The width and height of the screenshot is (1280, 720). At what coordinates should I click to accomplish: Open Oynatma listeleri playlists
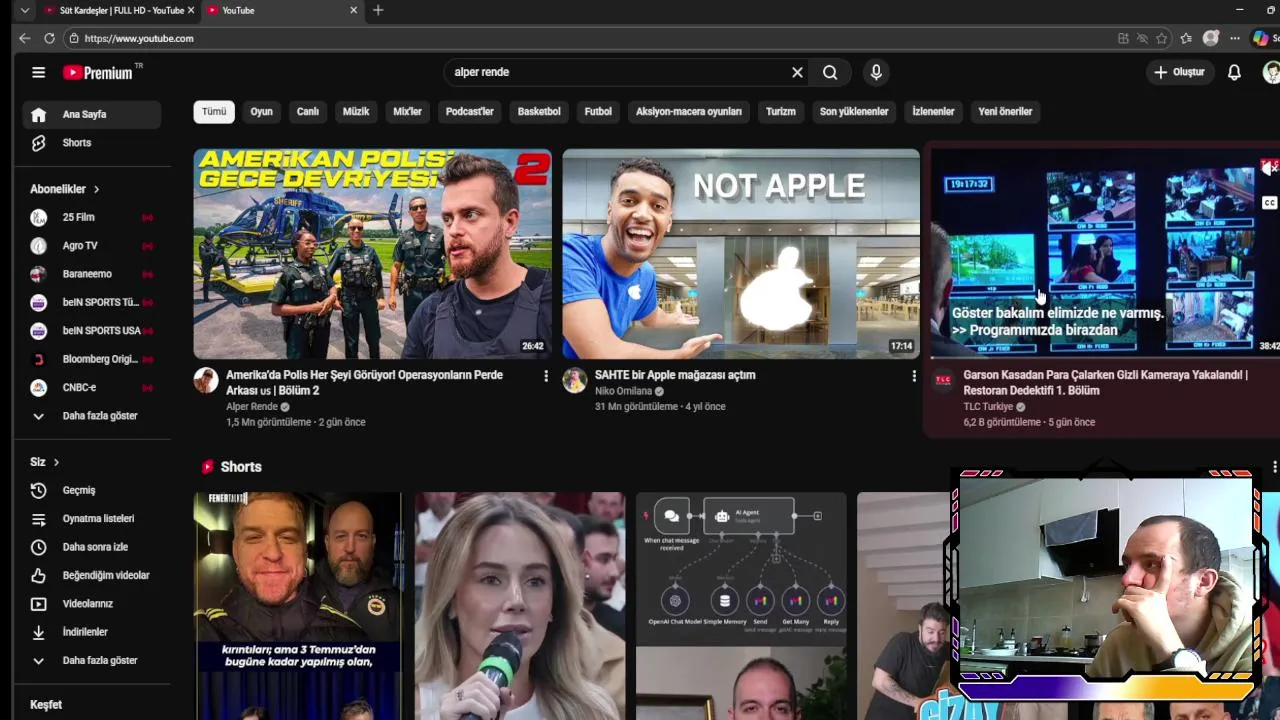pos(92,519)
